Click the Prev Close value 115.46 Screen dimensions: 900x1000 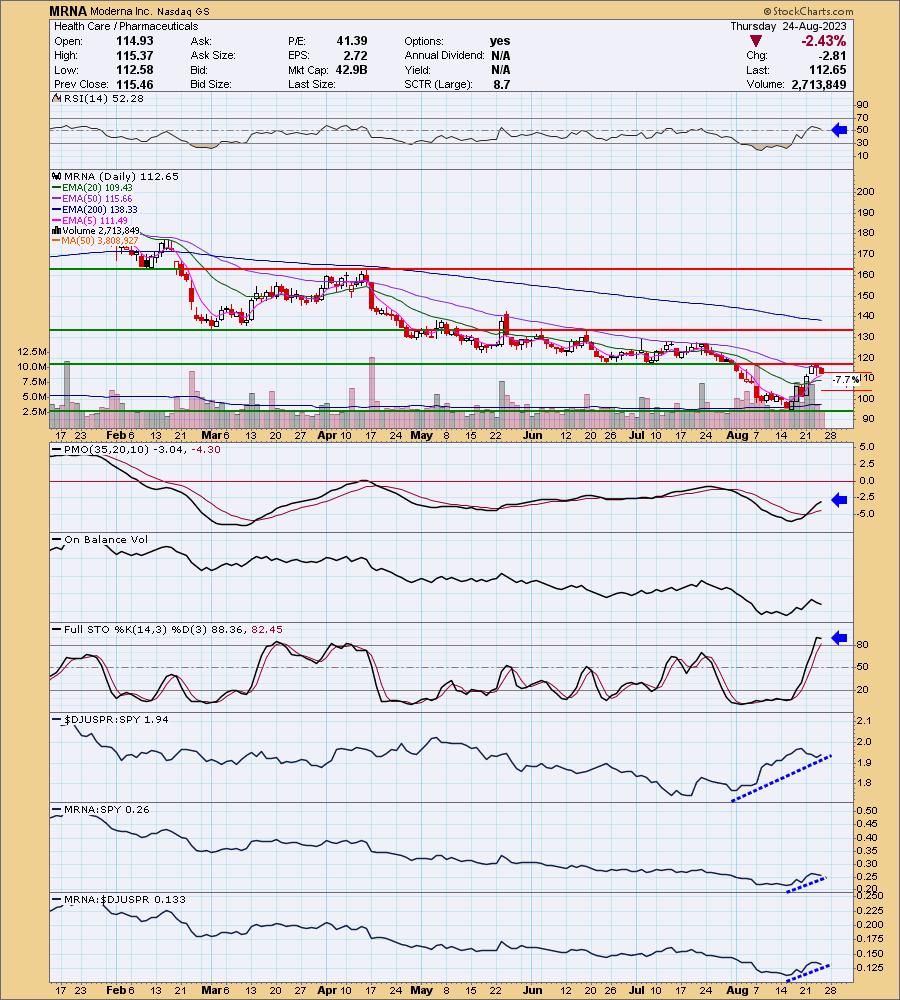pyautogui.click(x=135, y=84)
